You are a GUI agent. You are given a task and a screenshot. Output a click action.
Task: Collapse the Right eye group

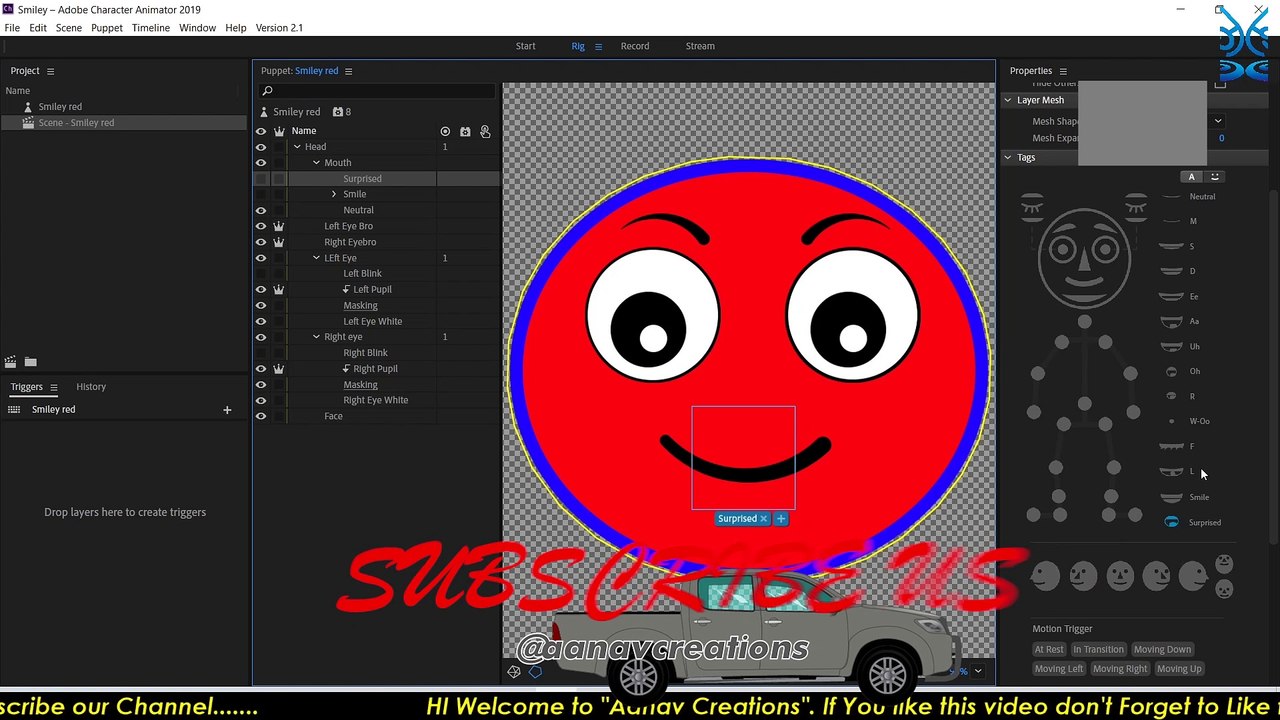tap(316, 337)
